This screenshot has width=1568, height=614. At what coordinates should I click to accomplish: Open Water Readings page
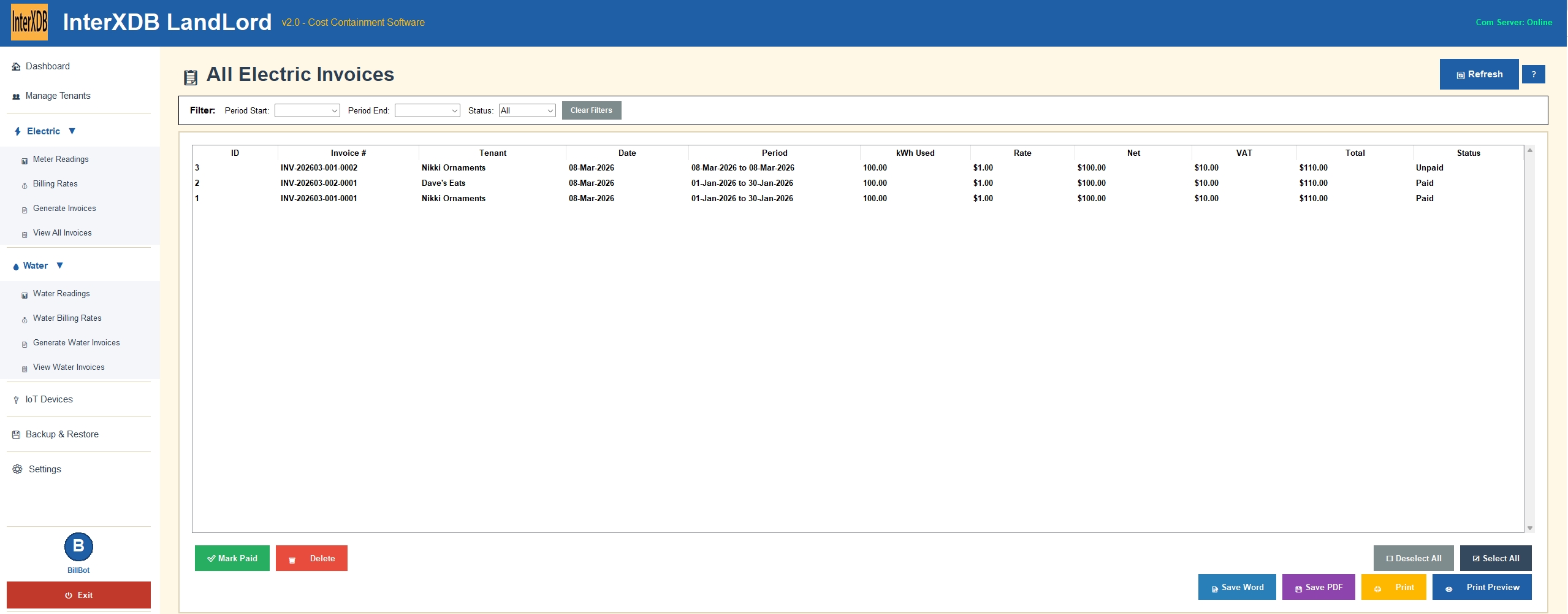(61, 293)
